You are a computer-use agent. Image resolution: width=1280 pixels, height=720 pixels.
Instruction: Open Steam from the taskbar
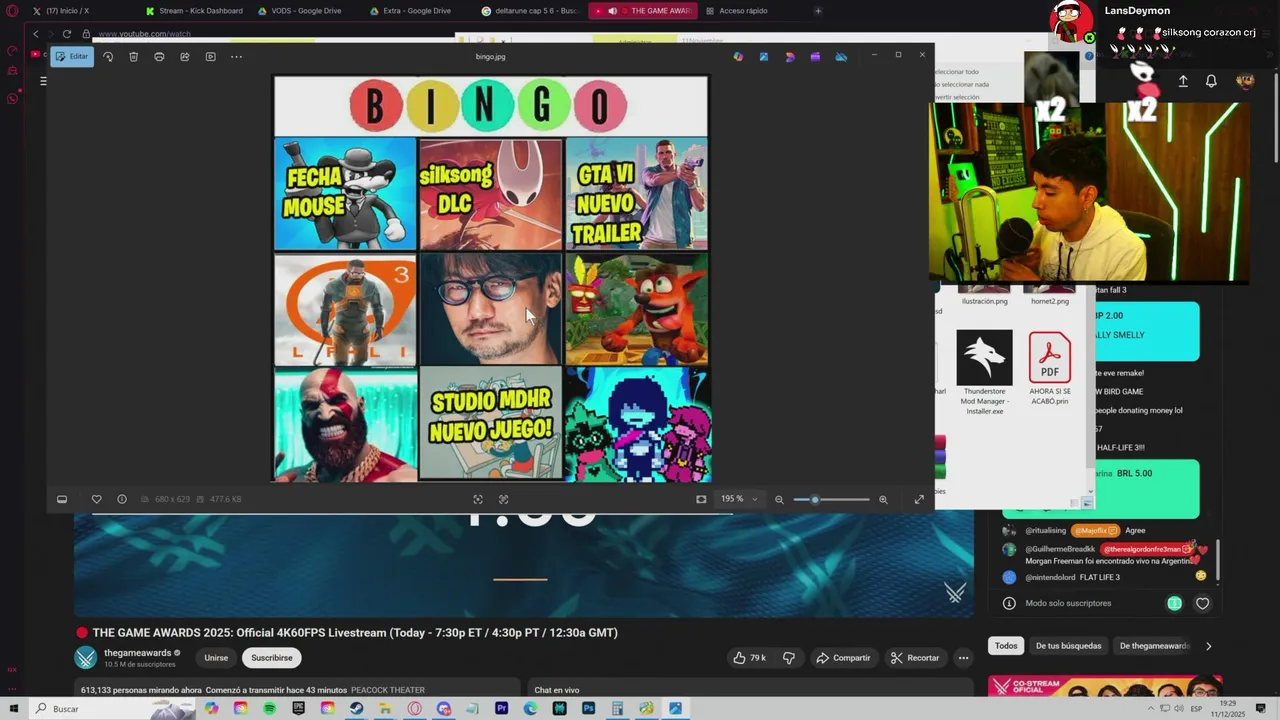356,709
